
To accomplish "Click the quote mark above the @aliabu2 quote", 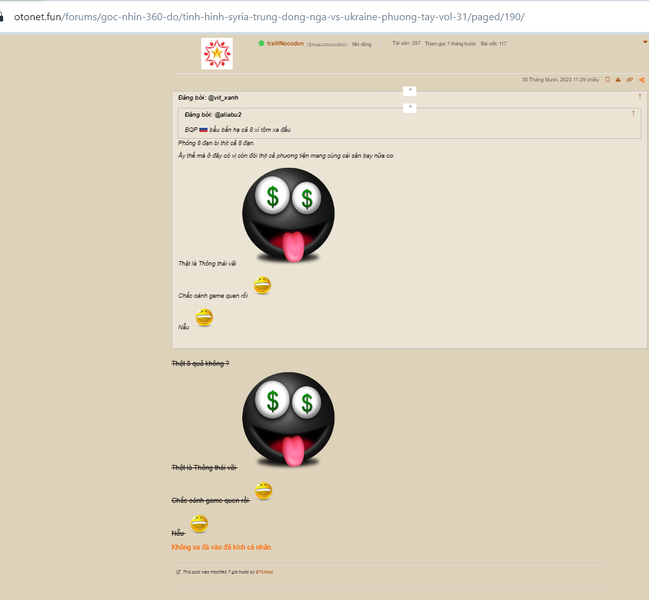I will (409, 108).
